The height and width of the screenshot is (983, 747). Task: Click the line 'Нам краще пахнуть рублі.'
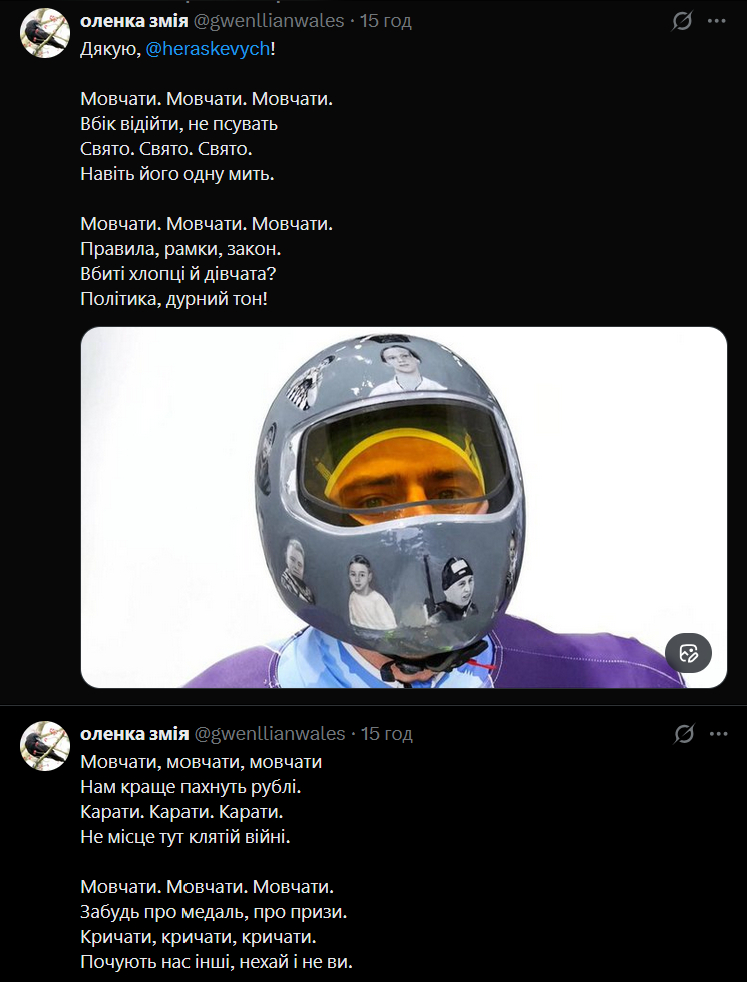(x=176, y=786)
